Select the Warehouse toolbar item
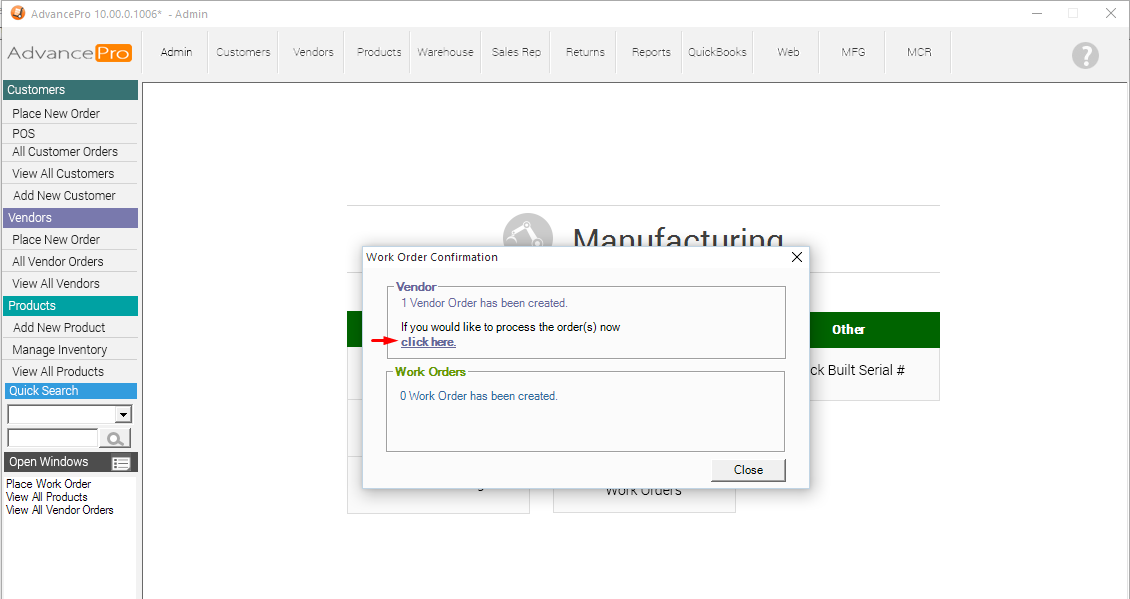The width and height of the screenshot is (1130, 599). point(445,52)
